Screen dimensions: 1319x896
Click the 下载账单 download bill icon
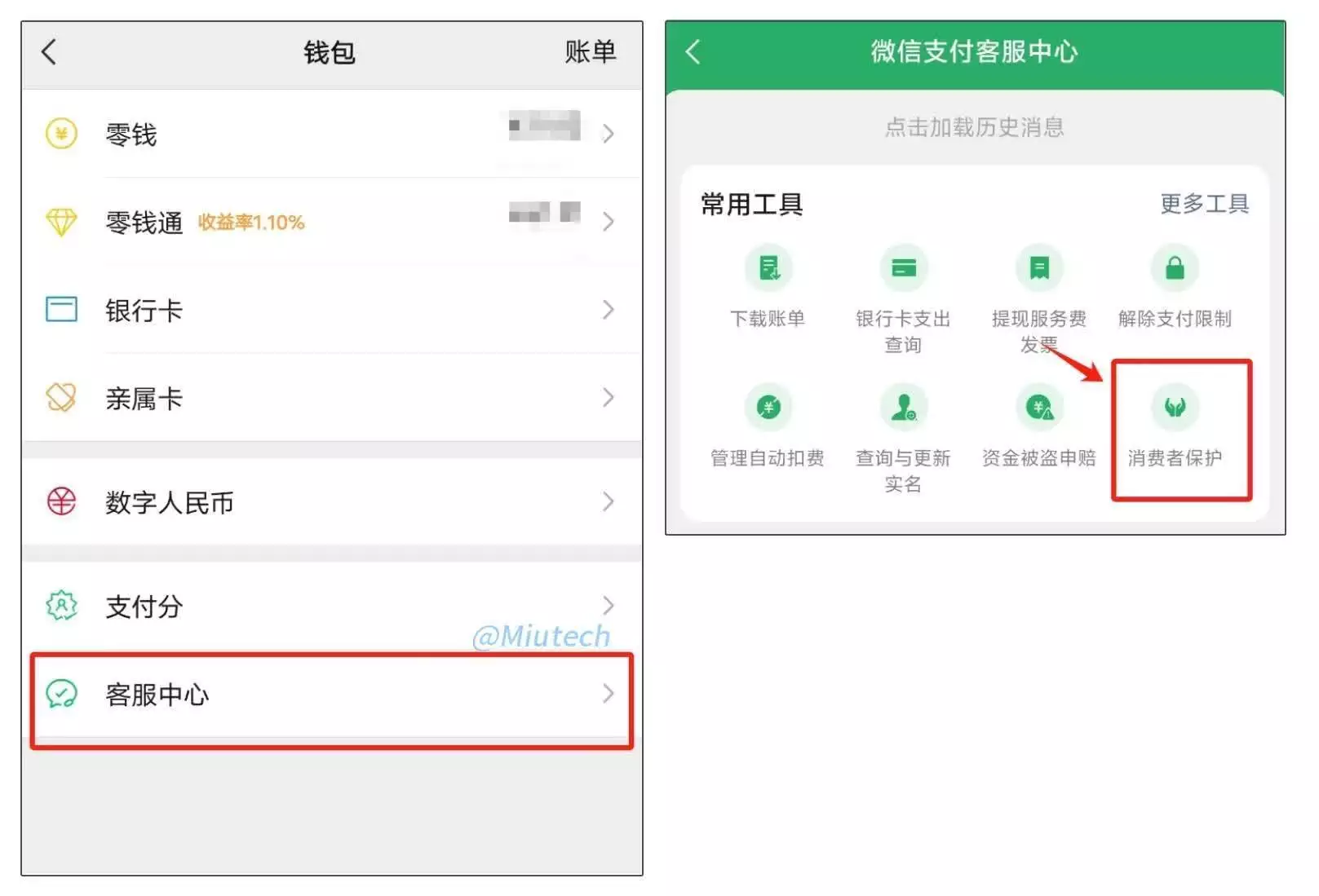click(x=768, y=268)
